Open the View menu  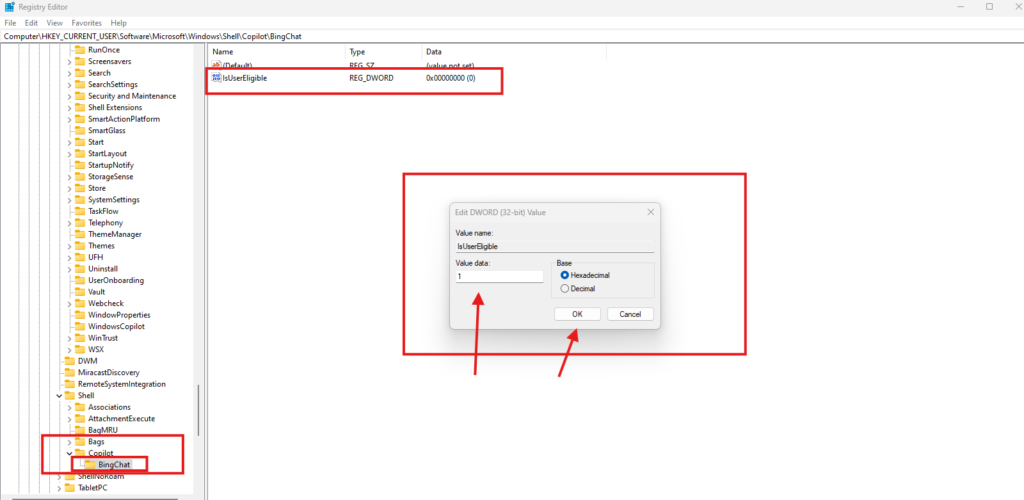(x=55, y=23)
